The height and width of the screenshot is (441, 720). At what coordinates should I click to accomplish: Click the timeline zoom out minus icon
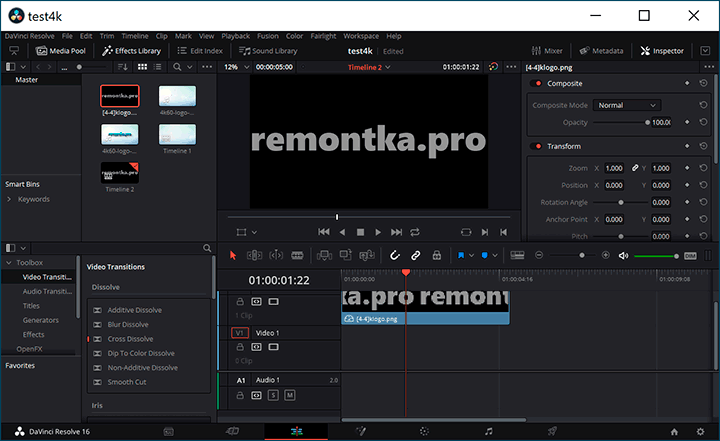[539, 255]
